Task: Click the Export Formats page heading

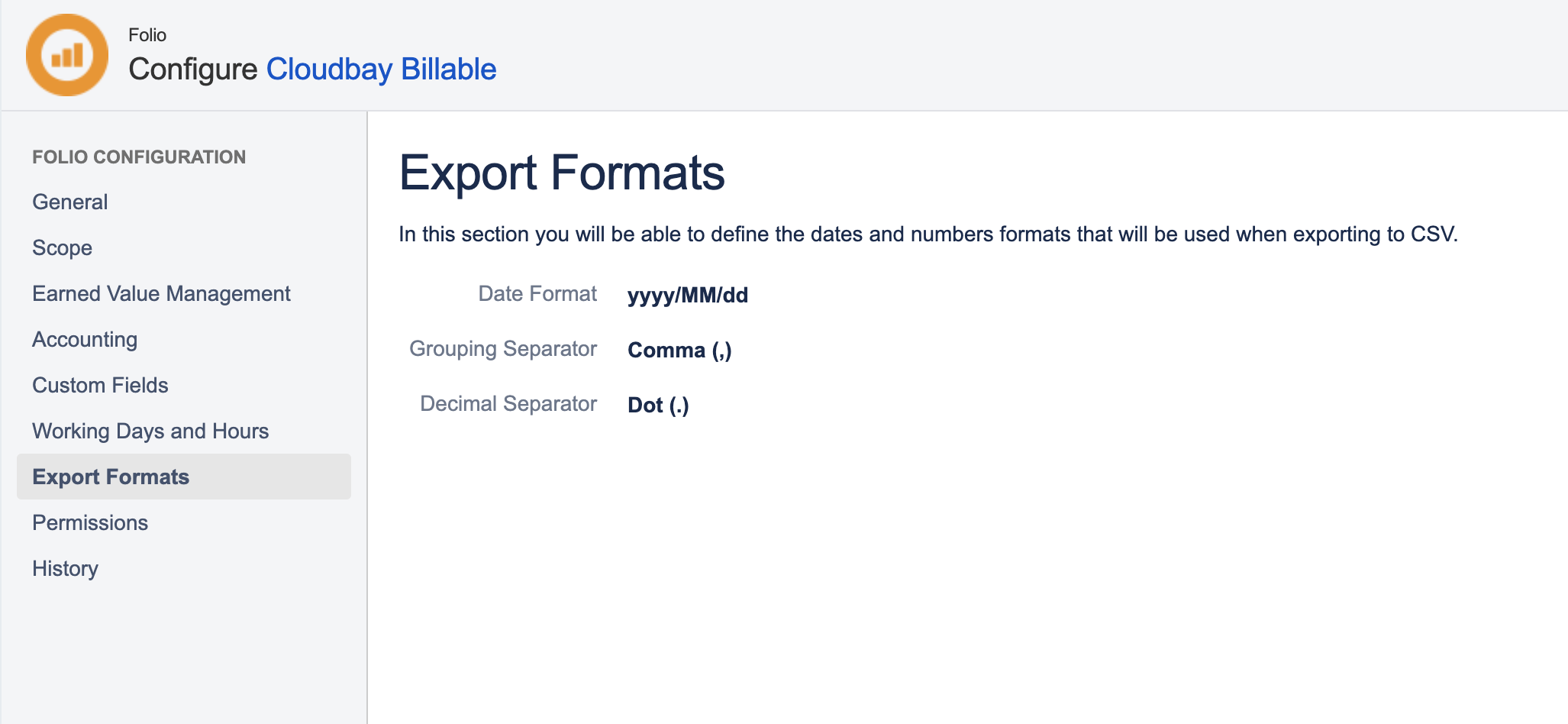Action: click(x=562, y=174)
